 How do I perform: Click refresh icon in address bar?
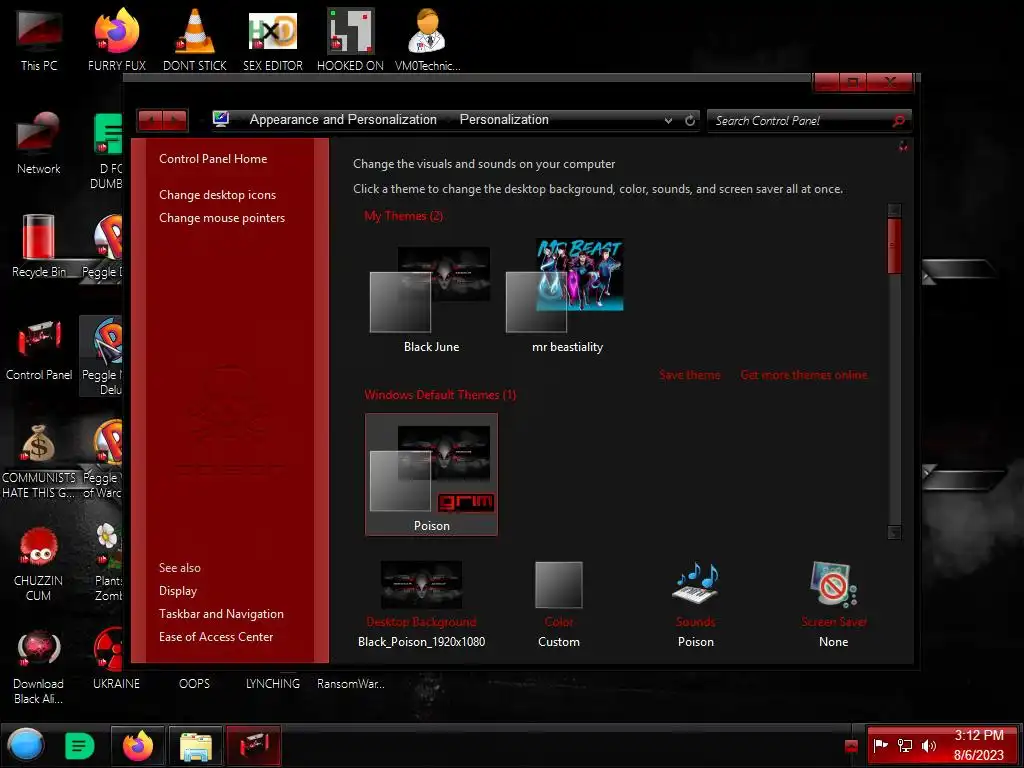pyautogui.click(x=690, y=120)
